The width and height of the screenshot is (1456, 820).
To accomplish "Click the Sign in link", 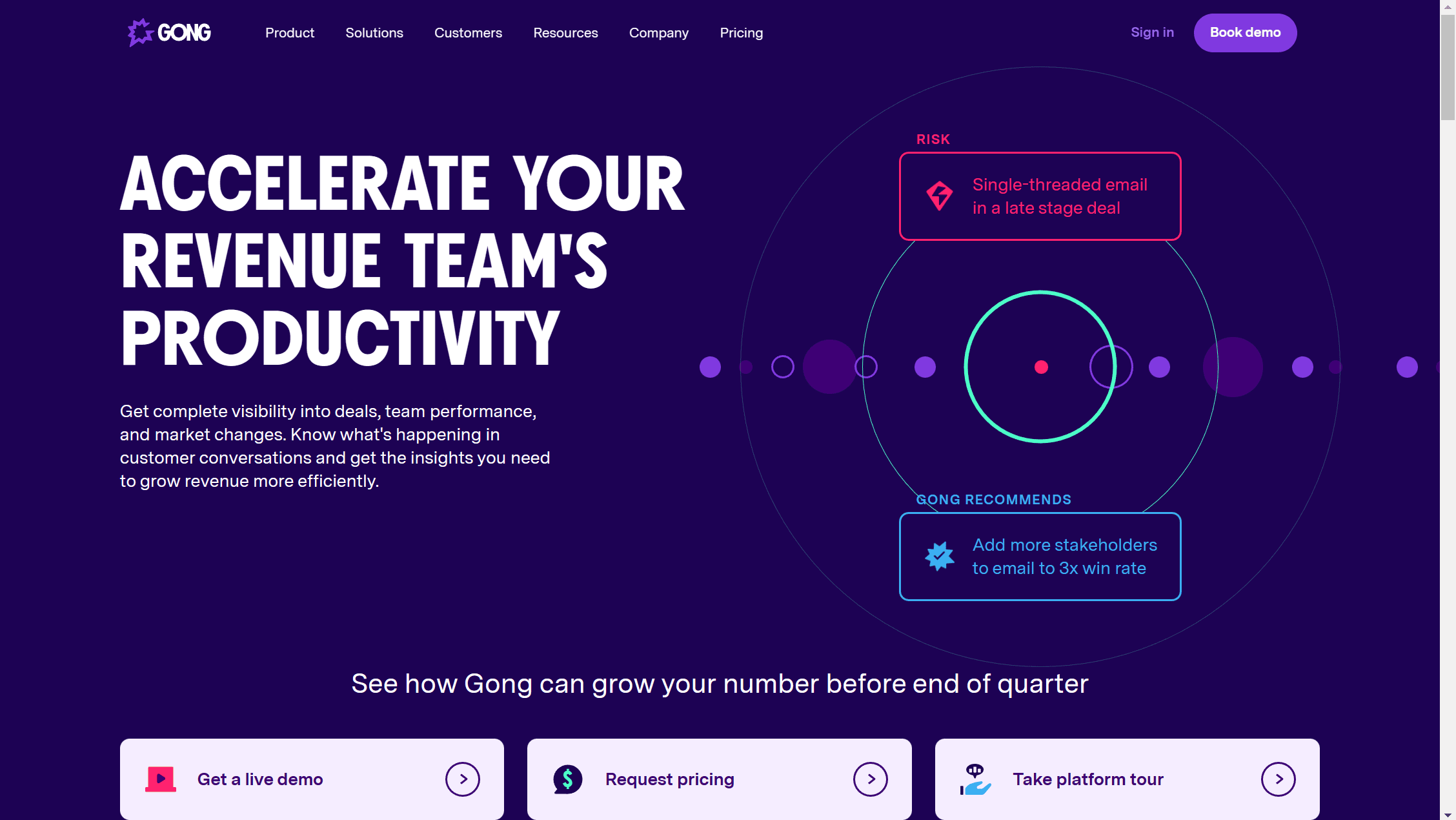I will [1152, 32].
